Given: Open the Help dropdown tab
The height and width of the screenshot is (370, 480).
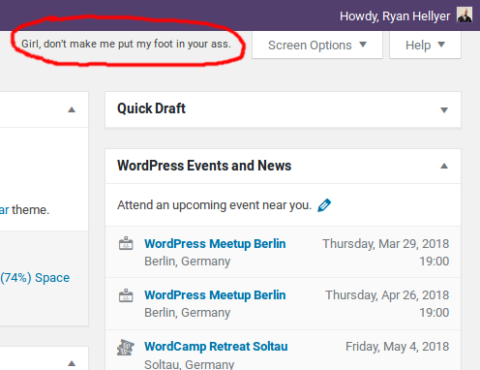Looking at the screenshot, I should pyautogui.click(x=425, y=45).
